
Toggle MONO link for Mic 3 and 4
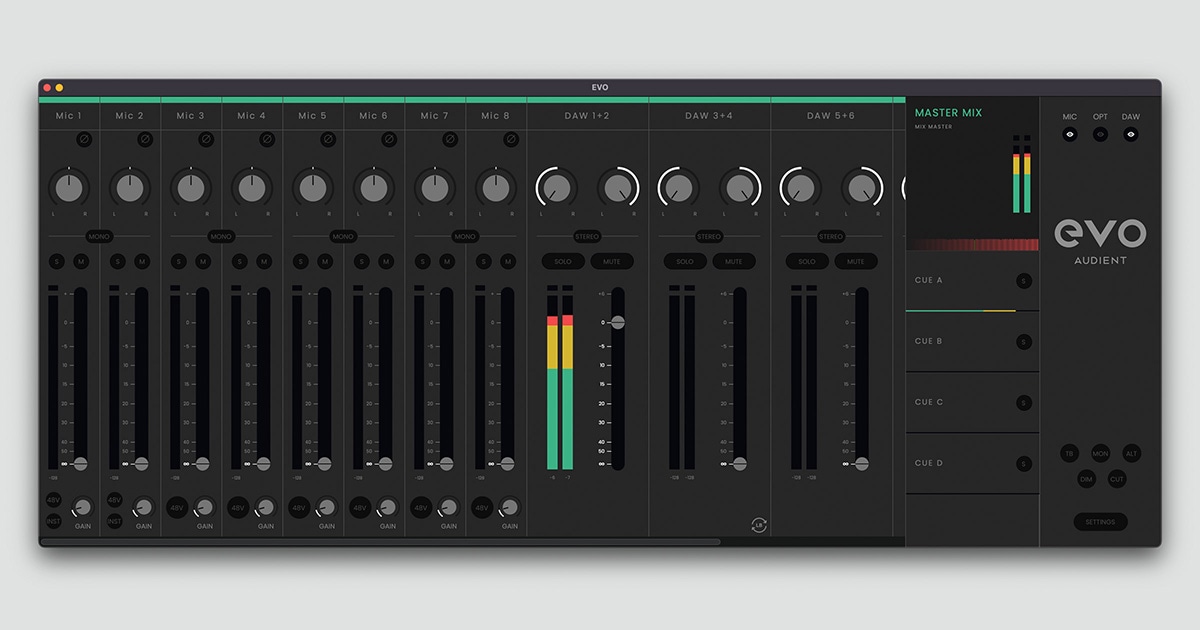click(222, 237)
